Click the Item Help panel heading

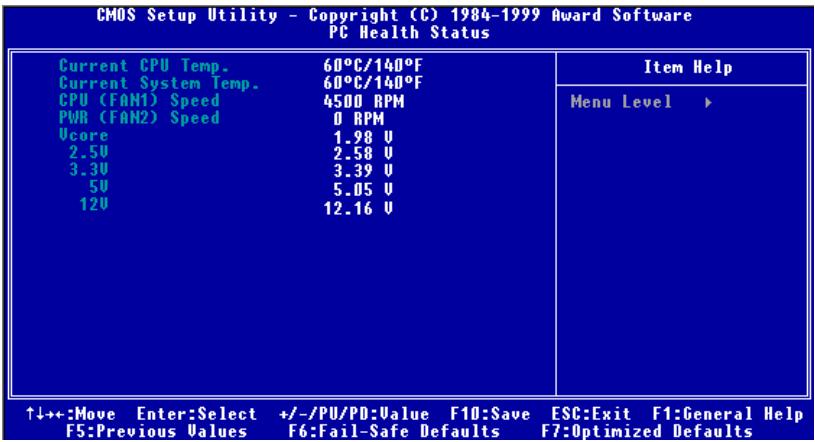point(688,67)
